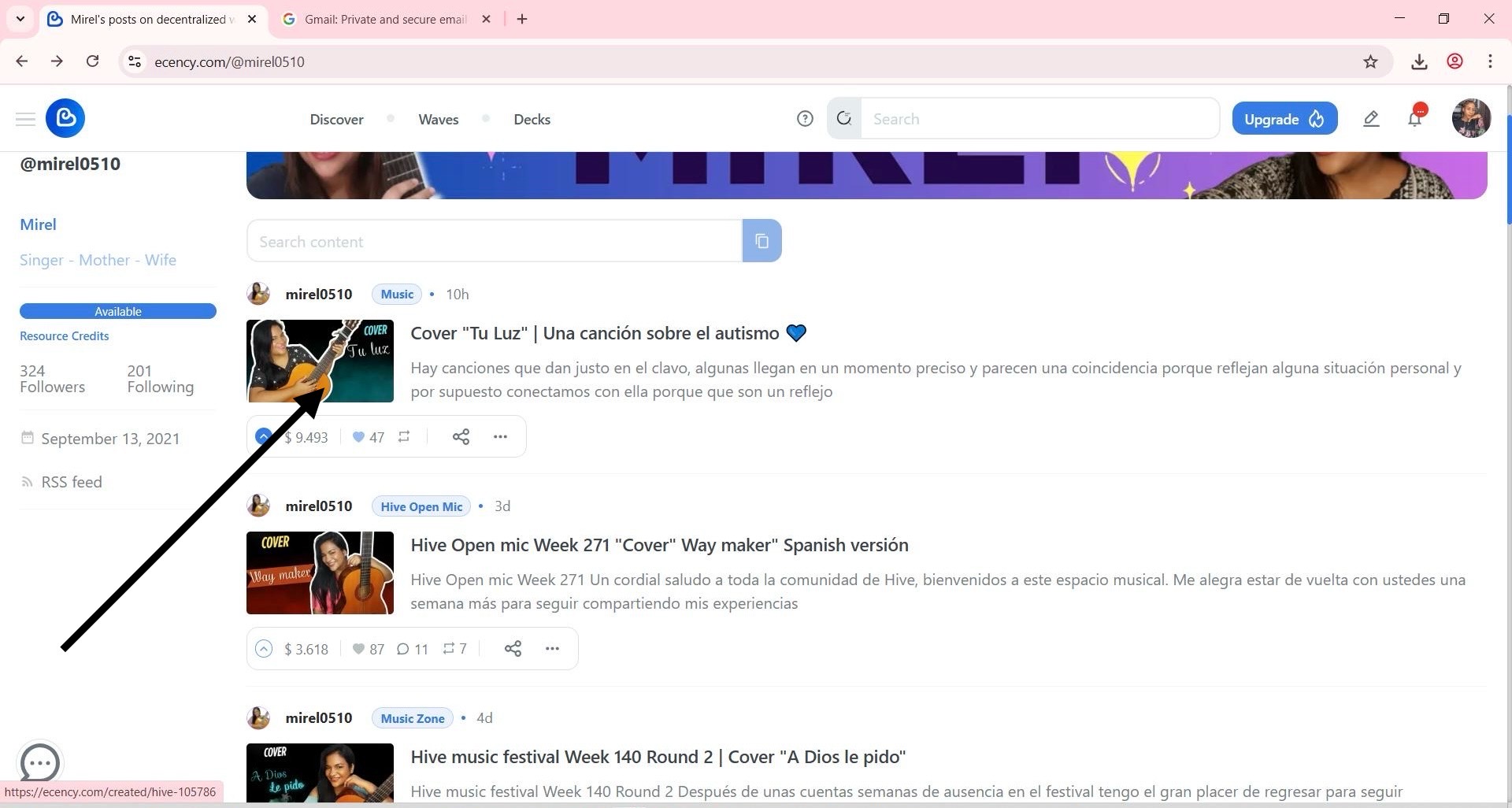This screenshot has height=808, width=1512.
Task: Open the Music Zone community tag
Action: coord(413,717)
